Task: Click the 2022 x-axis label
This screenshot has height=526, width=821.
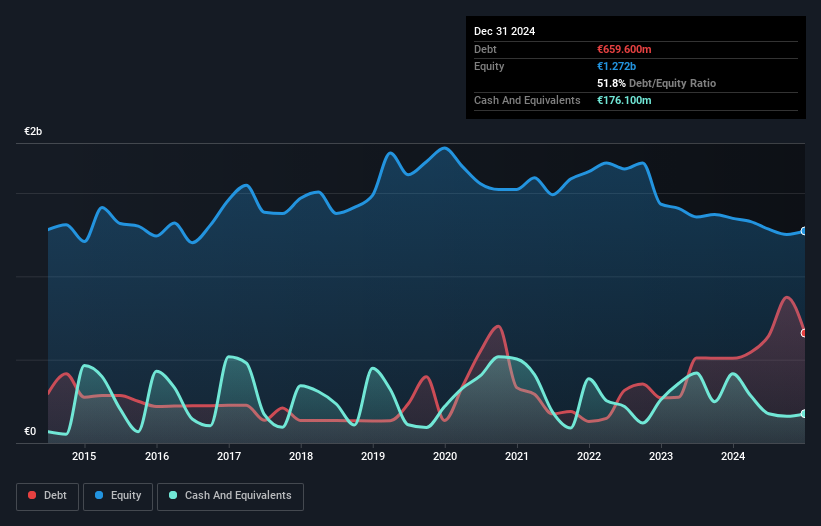Action: (x=589, y=456)
